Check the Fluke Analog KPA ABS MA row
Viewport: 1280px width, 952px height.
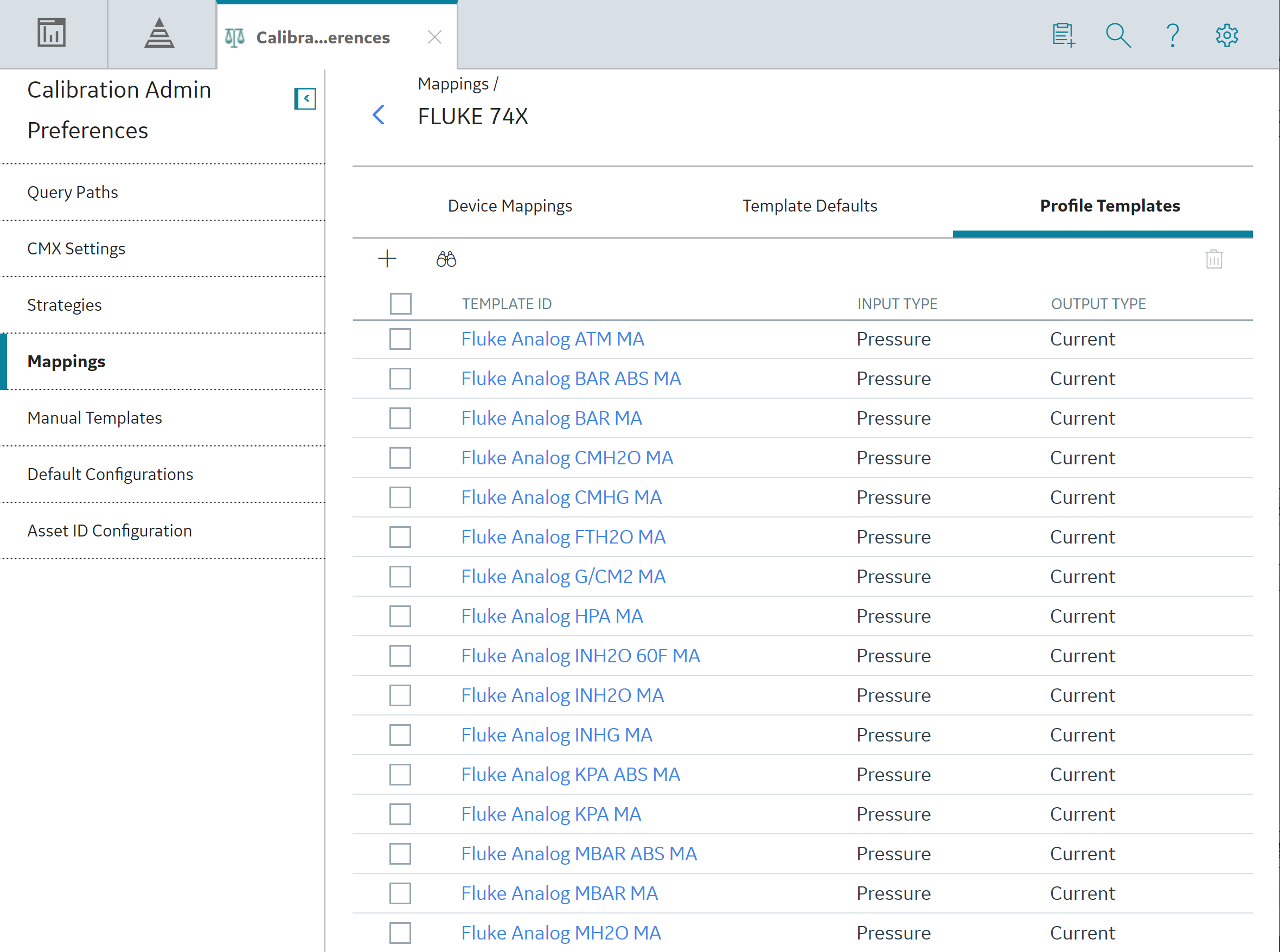tap(400, 775)
